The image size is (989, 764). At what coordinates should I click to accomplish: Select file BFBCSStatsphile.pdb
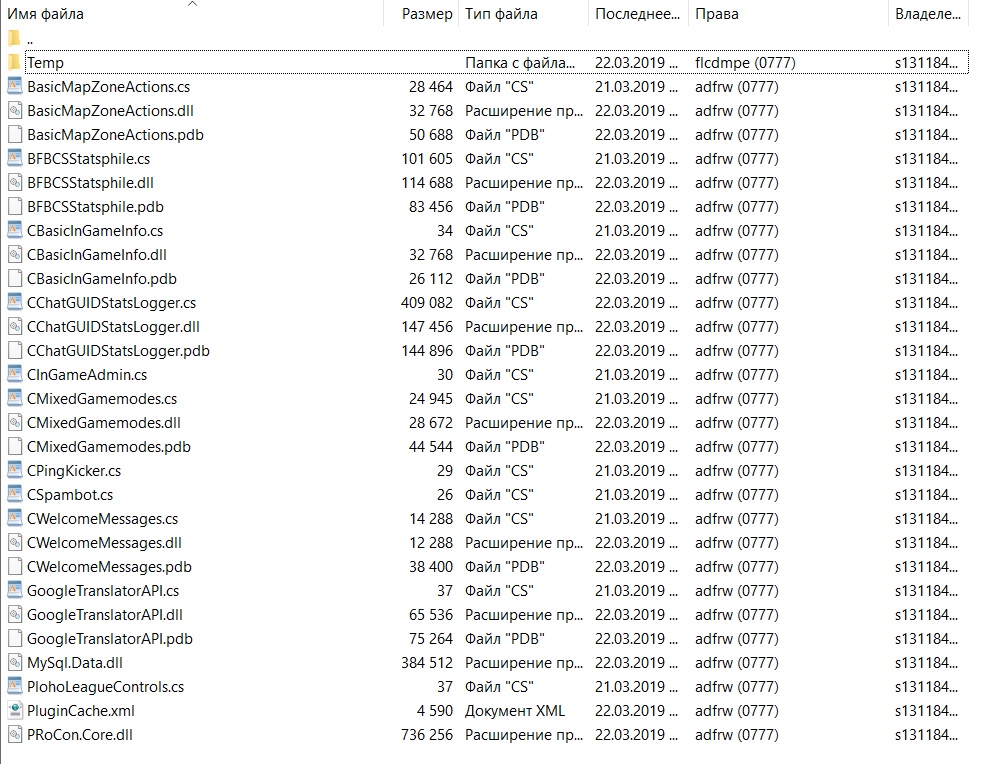coord(95,206)
